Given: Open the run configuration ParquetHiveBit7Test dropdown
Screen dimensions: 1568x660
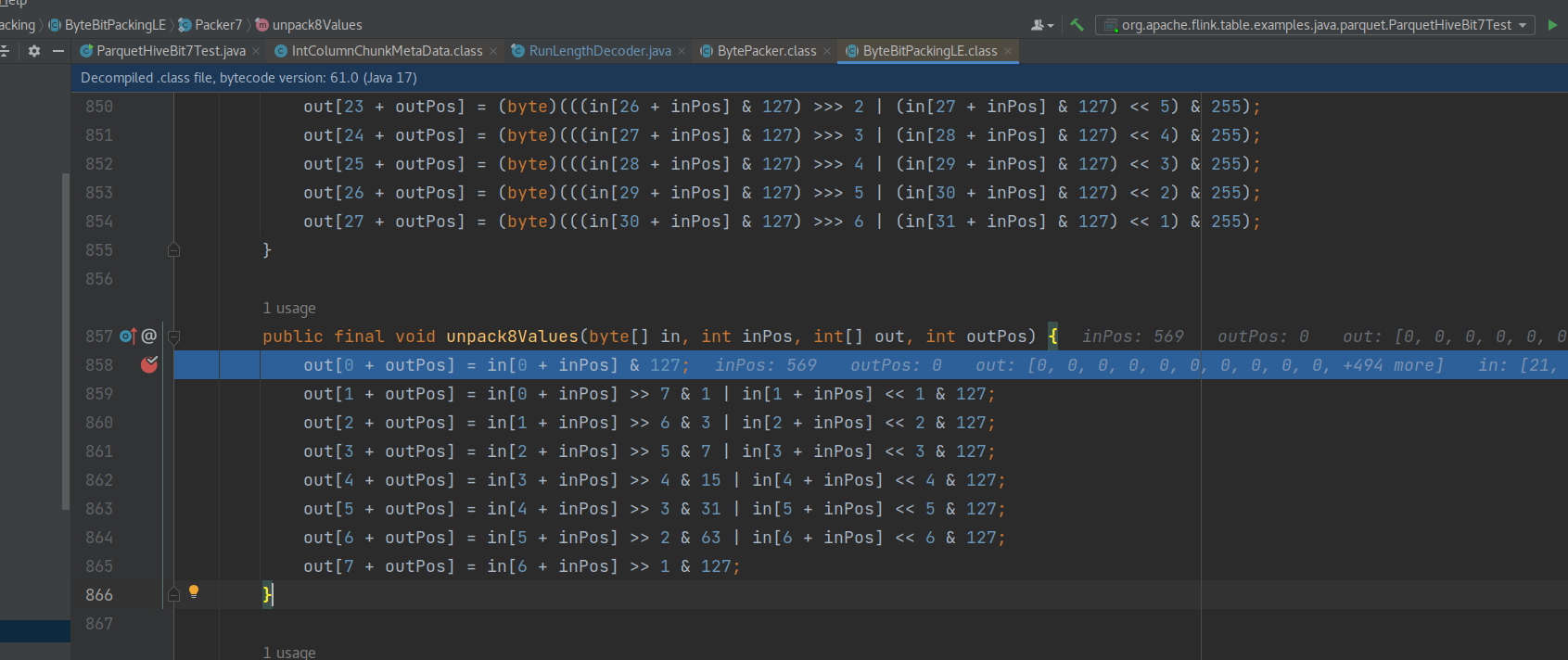Looking at the screenshot, I should [1315, 25].
